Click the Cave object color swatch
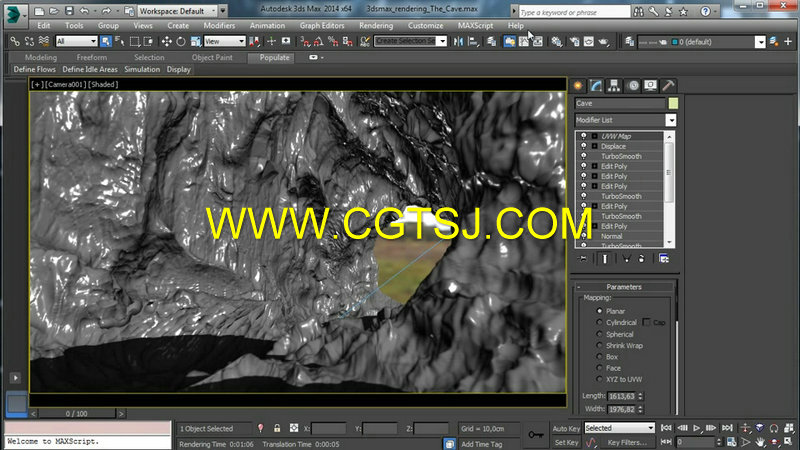Image resolution: width=800 pixels, height=450 pixels. click(673, 104)
